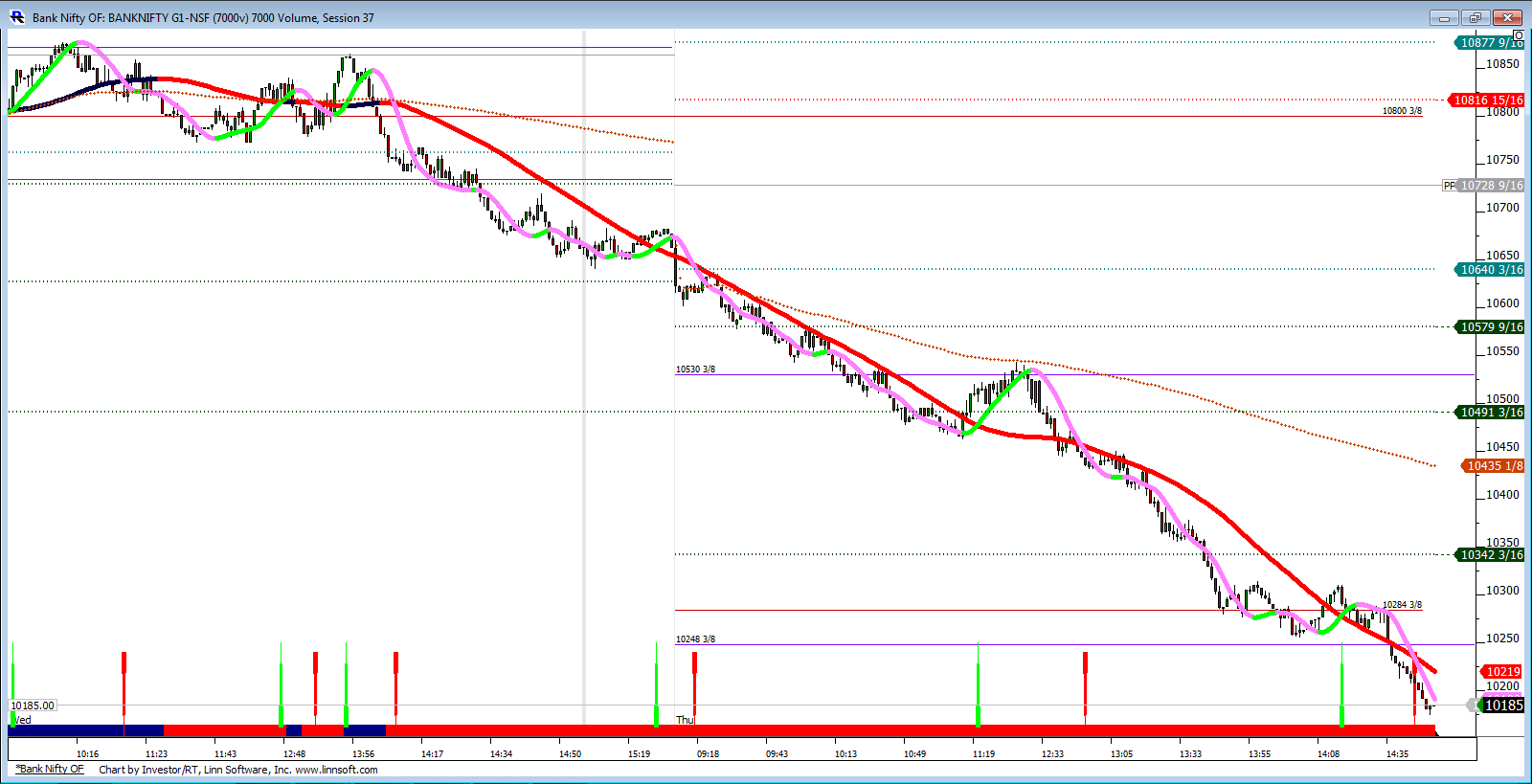Open the *Bank Nifty OF chart tab
This screenshot has height=784, width=1532.
50,769
